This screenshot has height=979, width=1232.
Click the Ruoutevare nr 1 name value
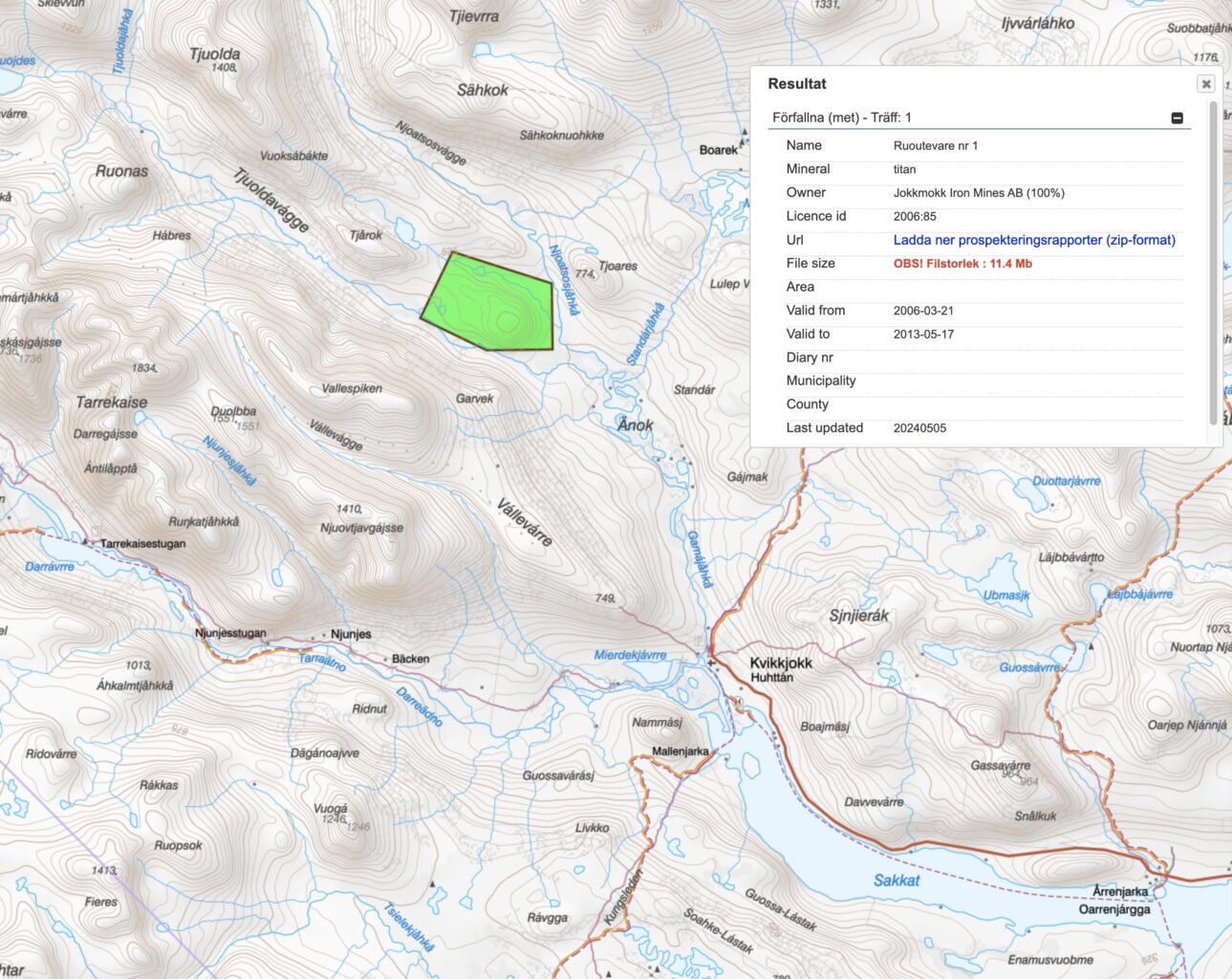[x=936, y=146]
